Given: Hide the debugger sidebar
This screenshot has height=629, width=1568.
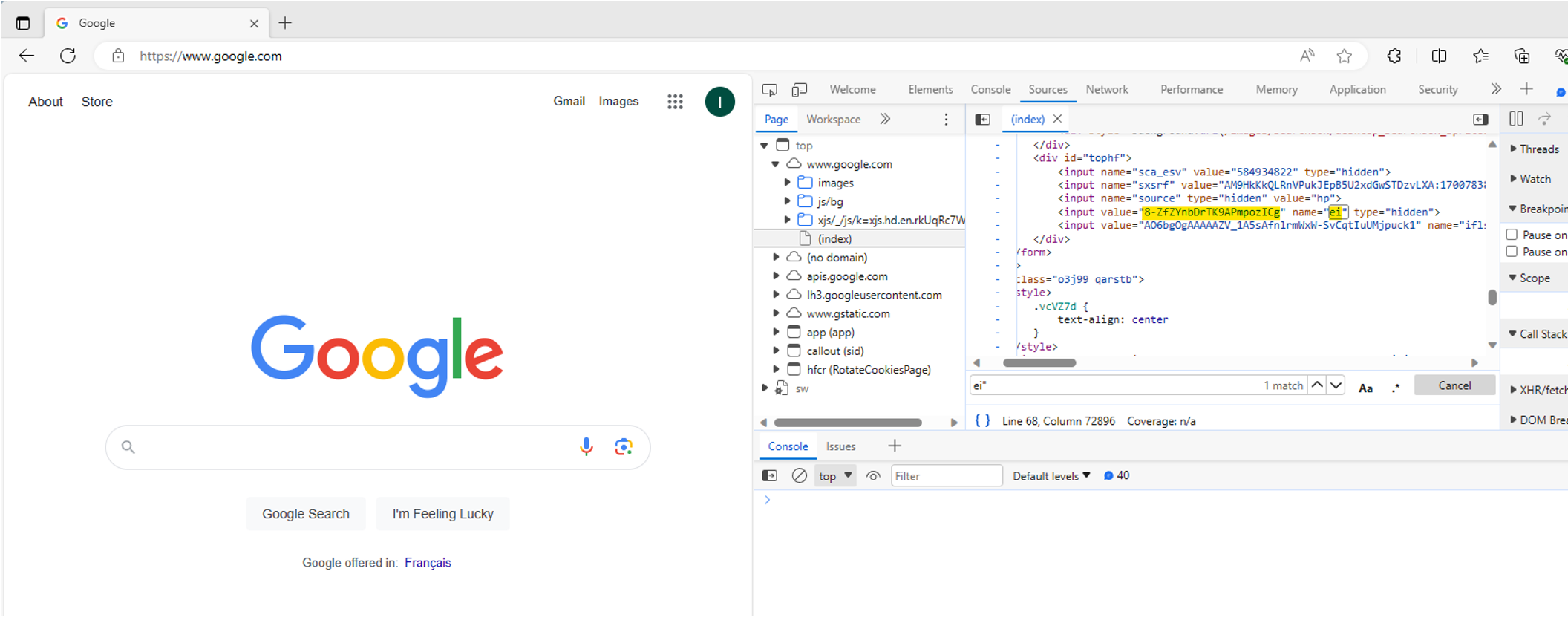Looking at the screenshot, I should 1480,120.
